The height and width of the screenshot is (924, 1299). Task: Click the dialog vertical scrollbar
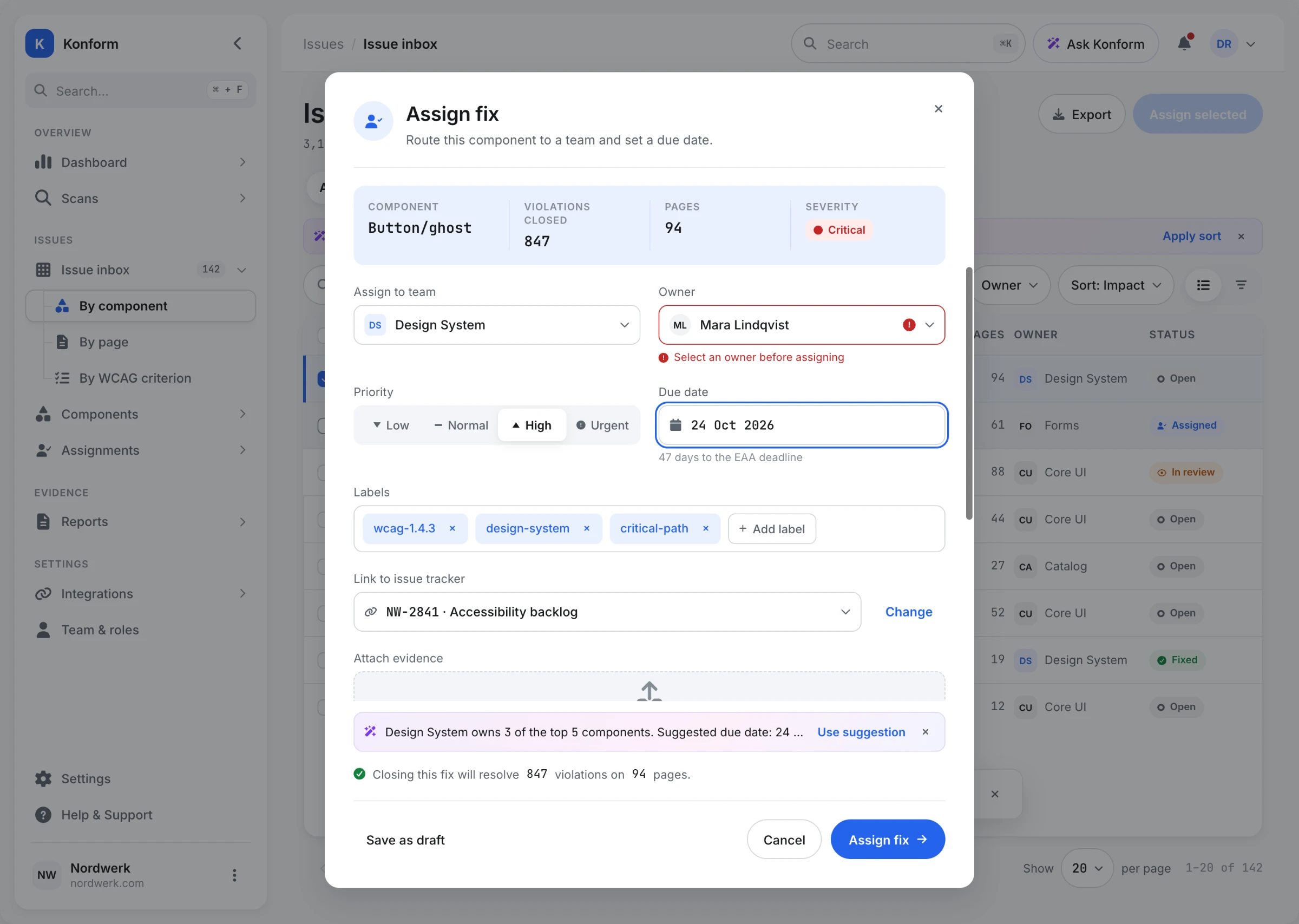coord(968,393)
